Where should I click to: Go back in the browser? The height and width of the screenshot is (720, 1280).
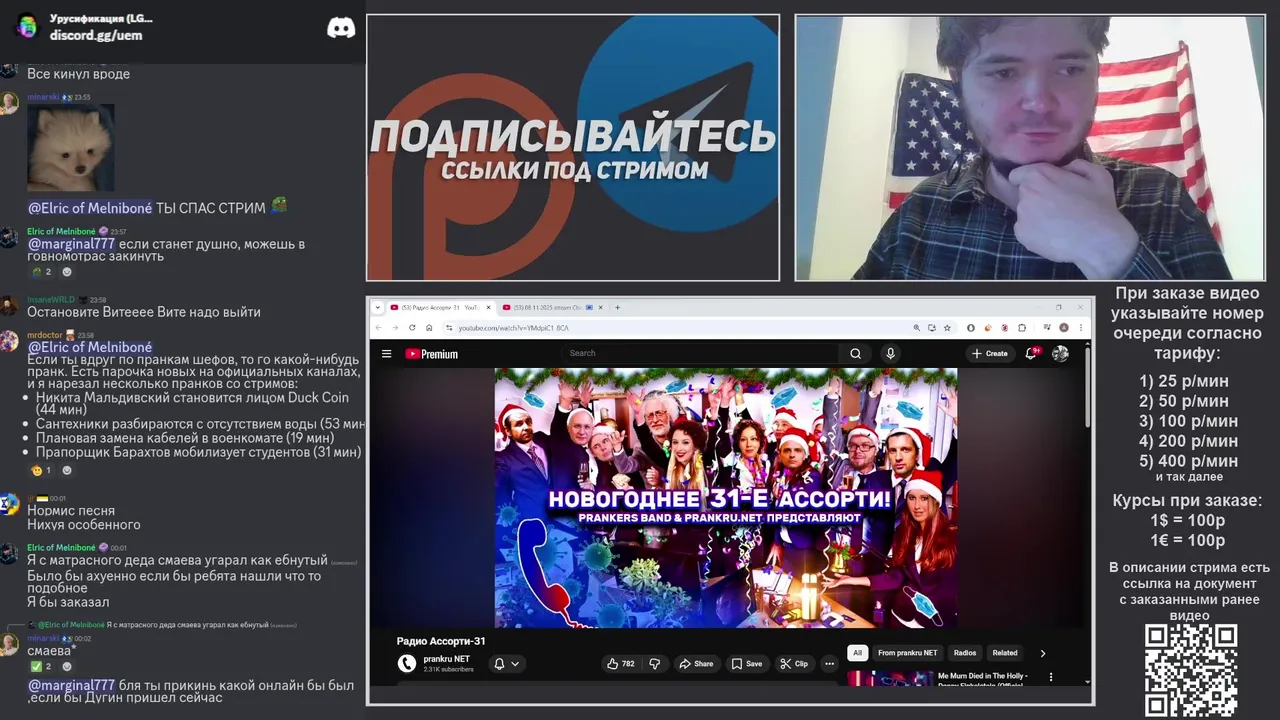379,327
